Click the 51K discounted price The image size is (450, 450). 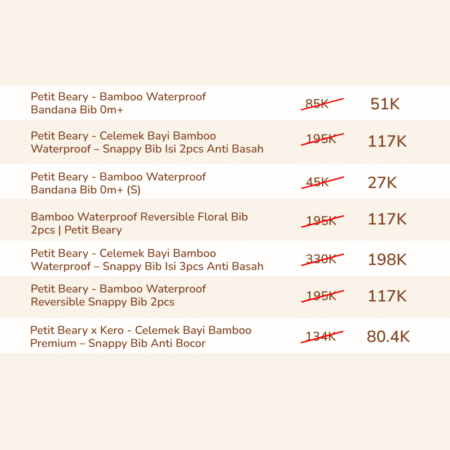click(x=385, y=104)
